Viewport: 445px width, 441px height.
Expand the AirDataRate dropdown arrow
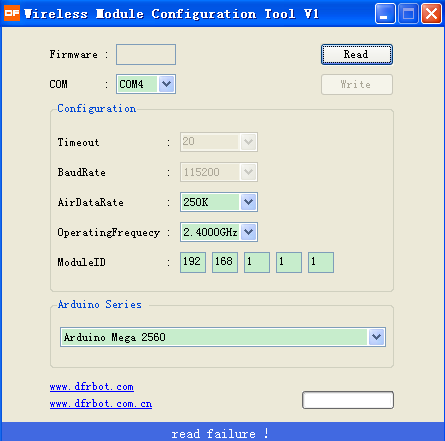point(248,202)
